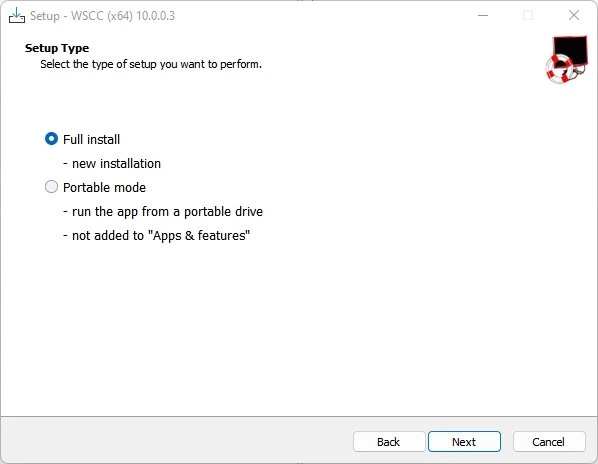The height and width of the screenshot is (464, 598).
Task: Abort installation with the Cancel button
Action: coord(549,442)
